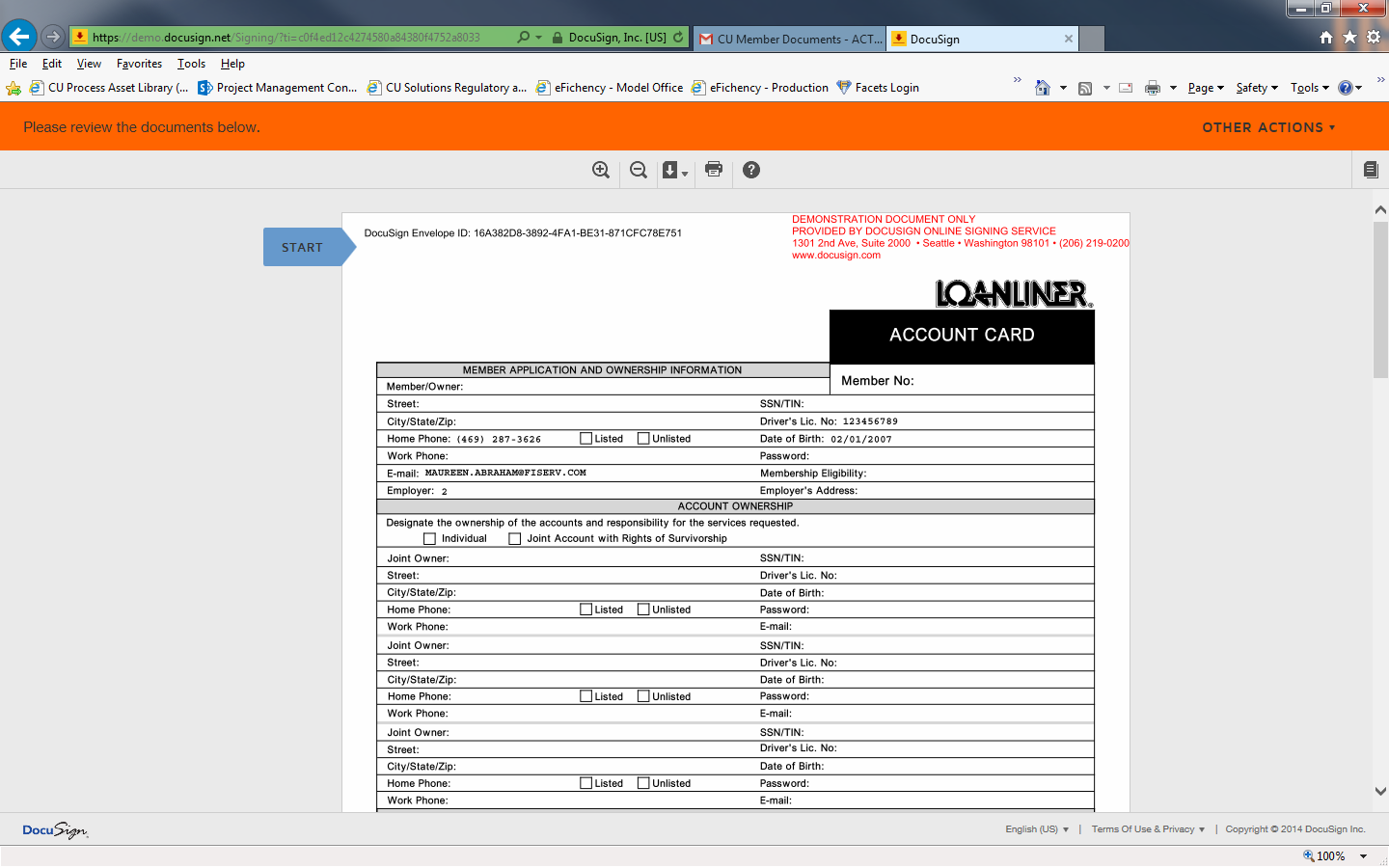Click the command bar RSS feeds icon

pos(1085,88)
